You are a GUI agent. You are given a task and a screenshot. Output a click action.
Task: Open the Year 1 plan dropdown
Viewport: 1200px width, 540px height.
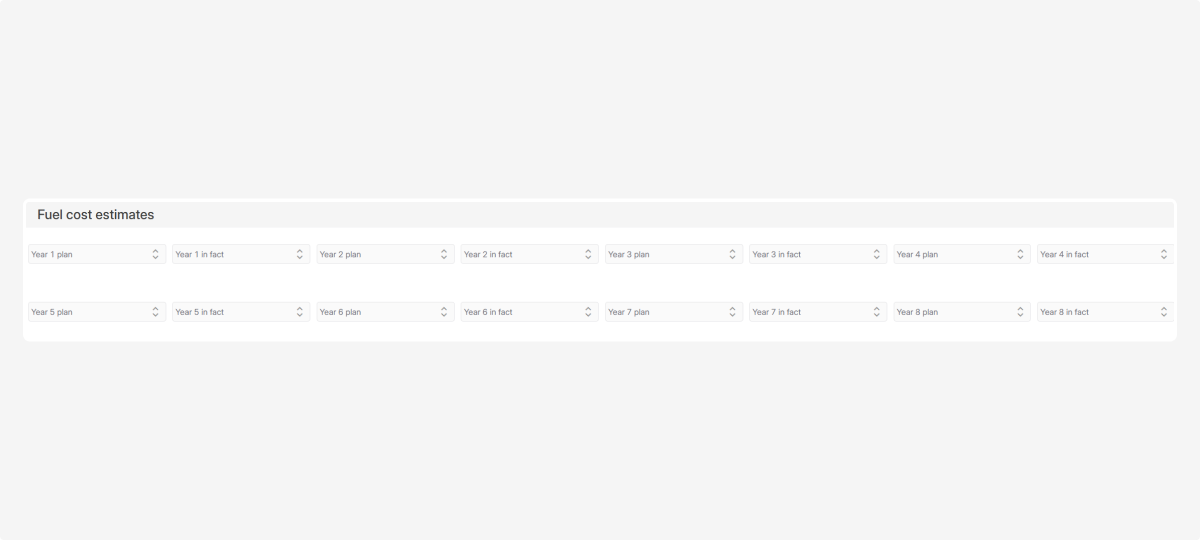point(96,254)
